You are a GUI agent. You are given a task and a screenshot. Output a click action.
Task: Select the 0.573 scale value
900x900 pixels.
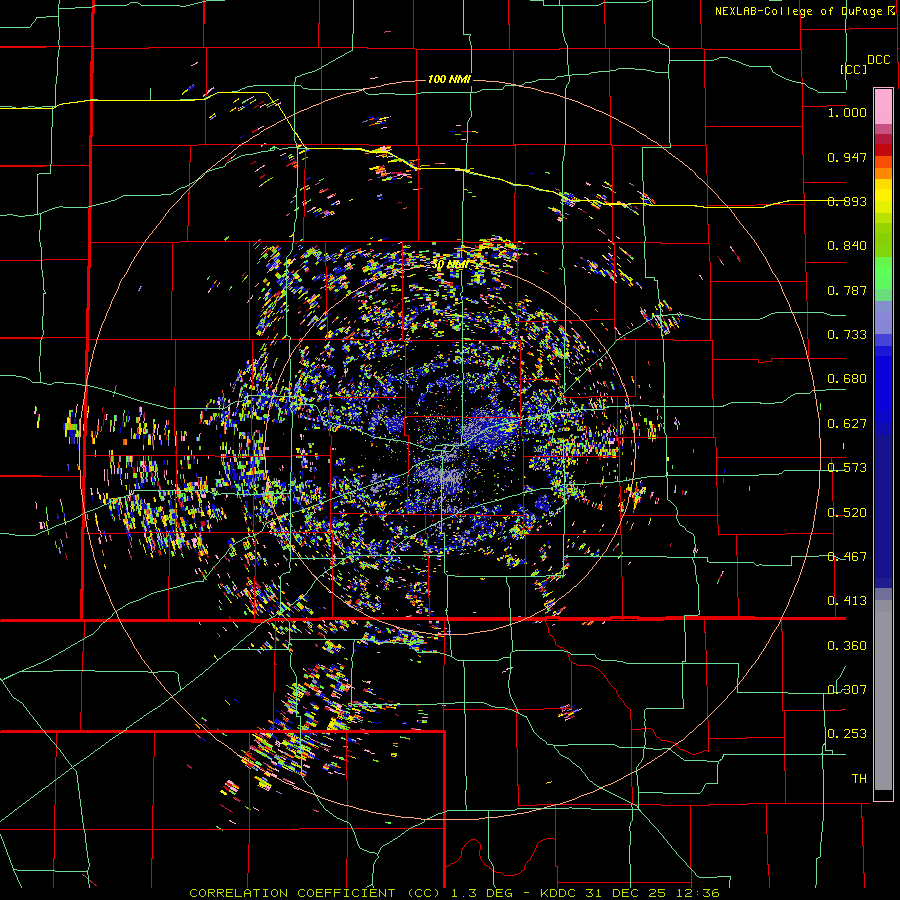coord(847,468)
